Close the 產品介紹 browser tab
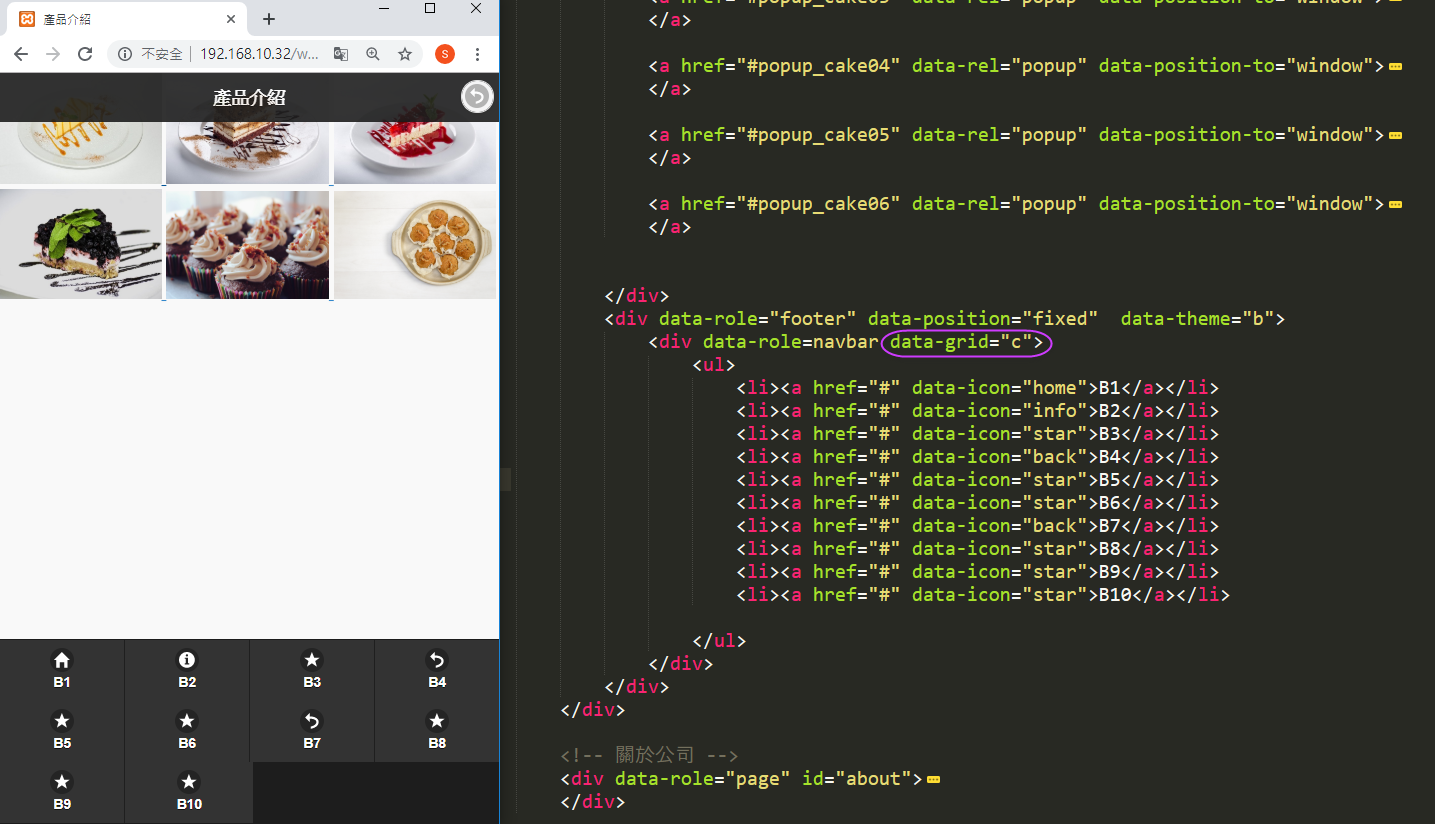Screen dimensions: 1435x824 tap(231, 19)
